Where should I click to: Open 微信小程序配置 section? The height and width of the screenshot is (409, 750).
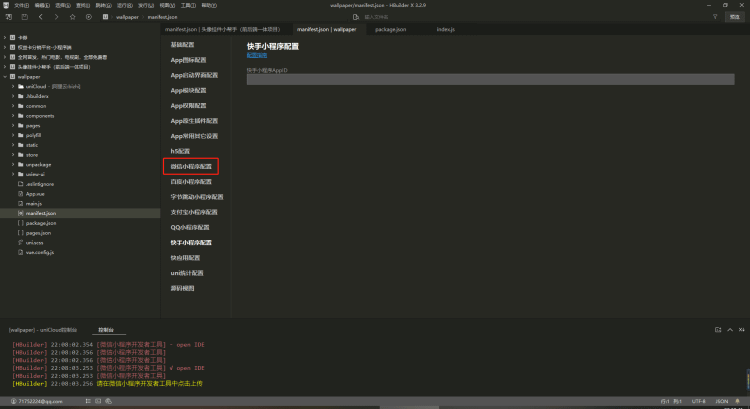191,166
